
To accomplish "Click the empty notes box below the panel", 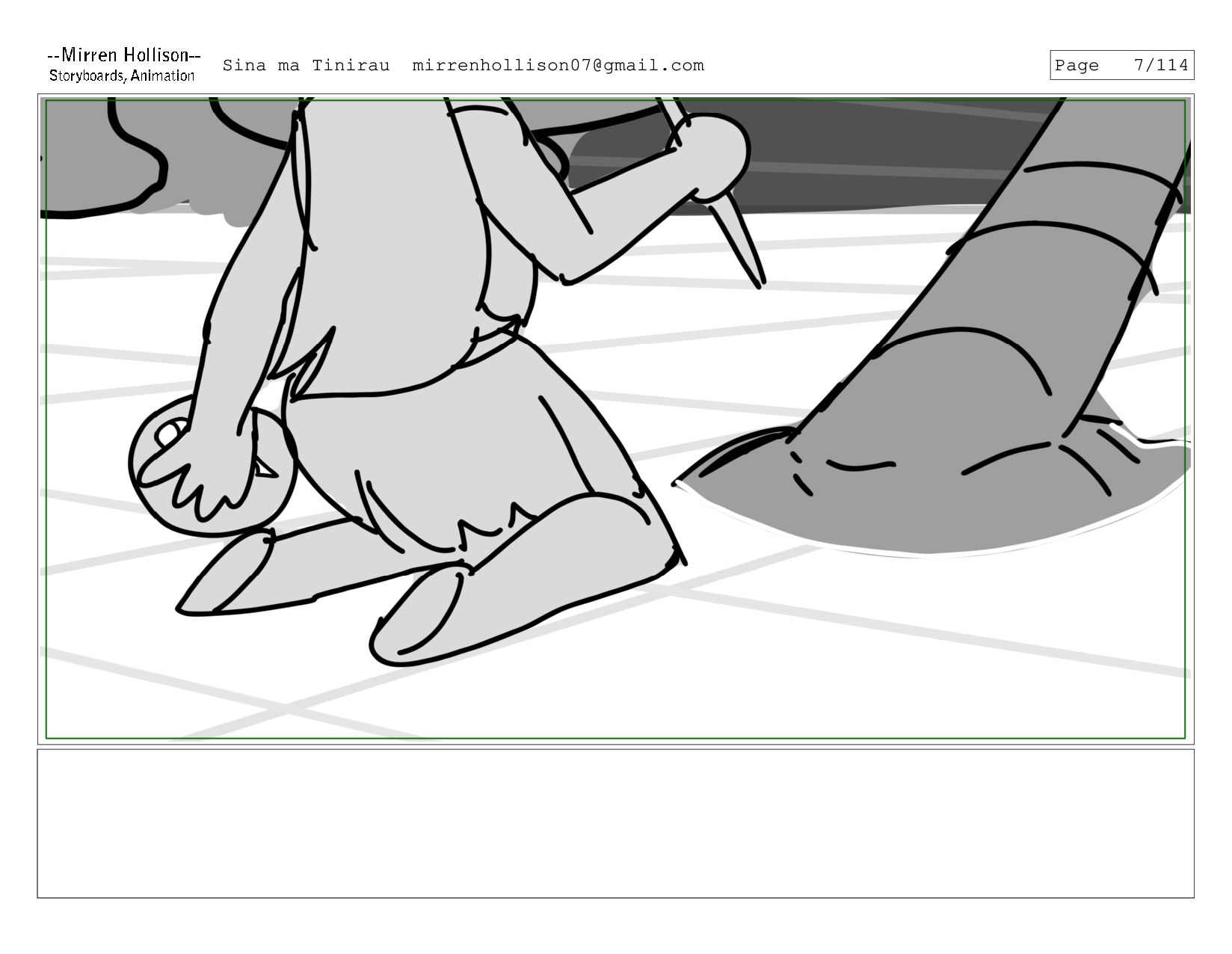I will [615, 824].
